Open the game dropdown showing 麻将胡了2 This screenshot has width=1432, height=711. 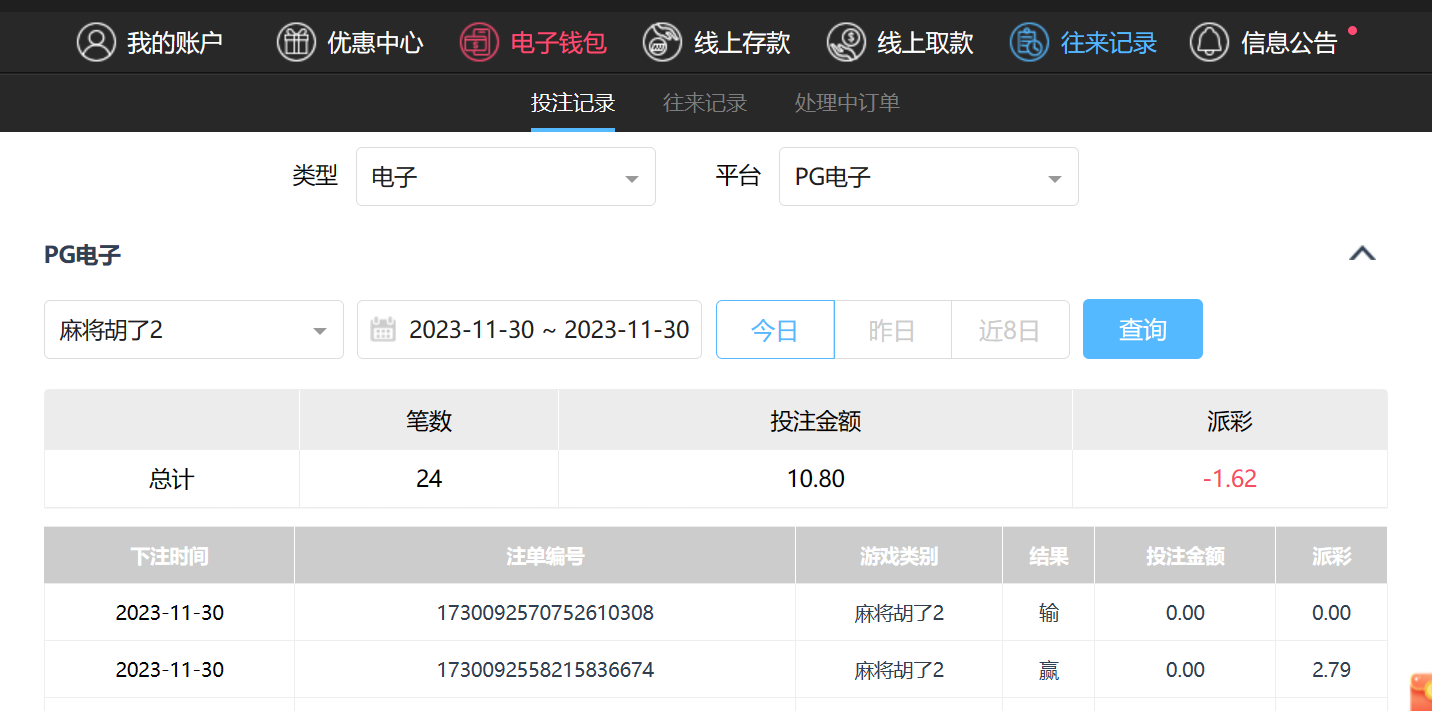click(x=194, y=330)
